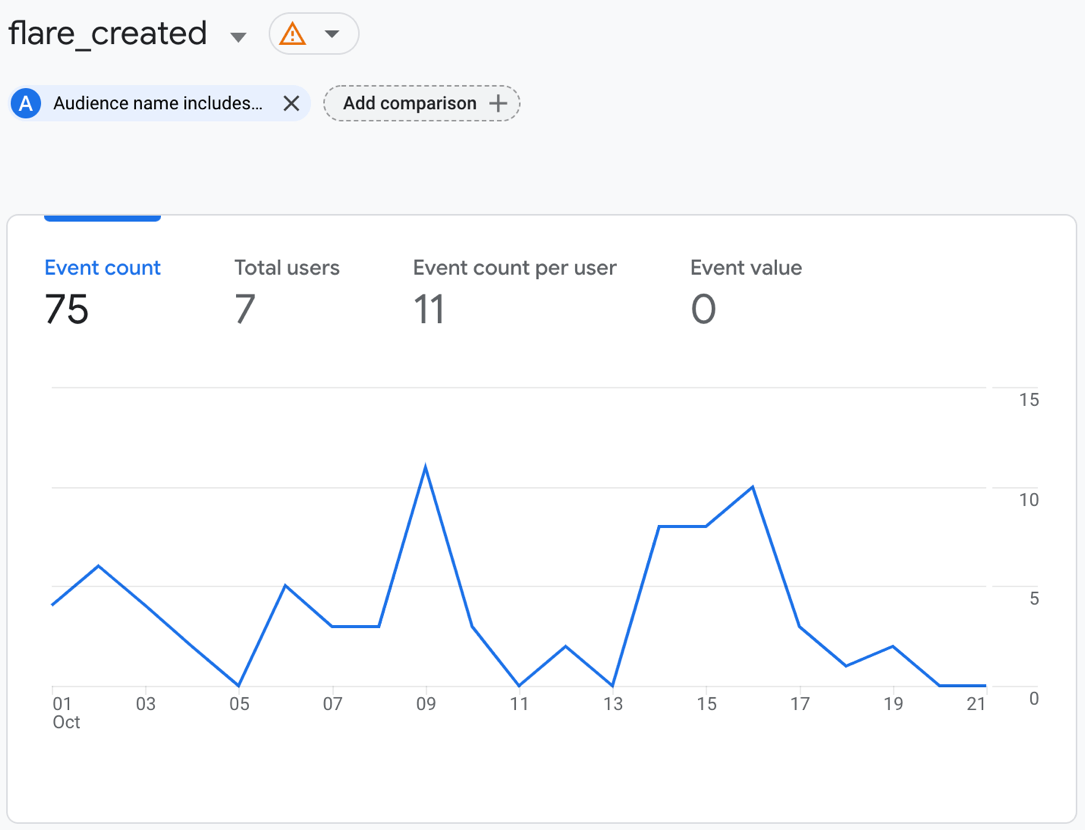Screen dimensions: 1085x830
Task: Click the orange warning triangle icon
Action: 292,35
